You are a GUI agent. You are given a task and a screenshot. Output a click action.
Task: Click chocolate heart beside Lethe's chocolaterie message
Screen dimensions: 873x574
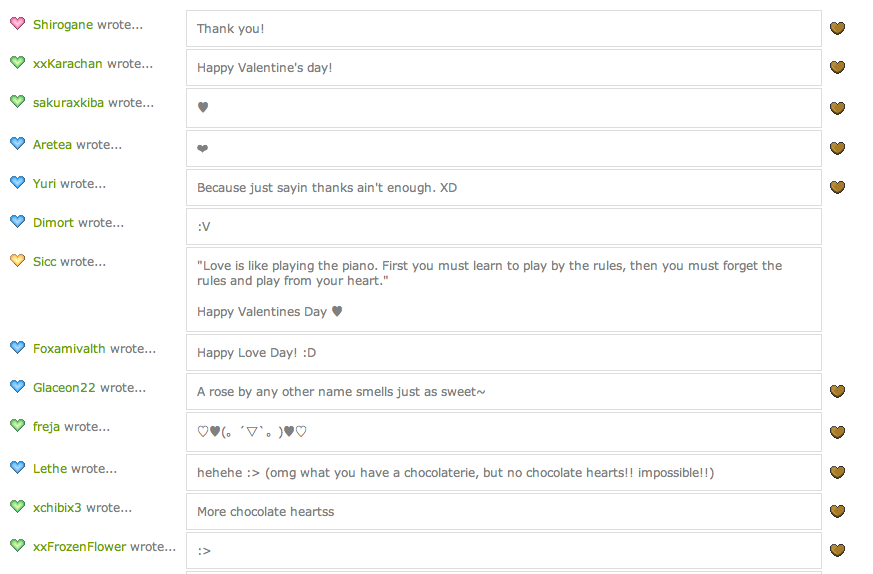tap(838, 472)
